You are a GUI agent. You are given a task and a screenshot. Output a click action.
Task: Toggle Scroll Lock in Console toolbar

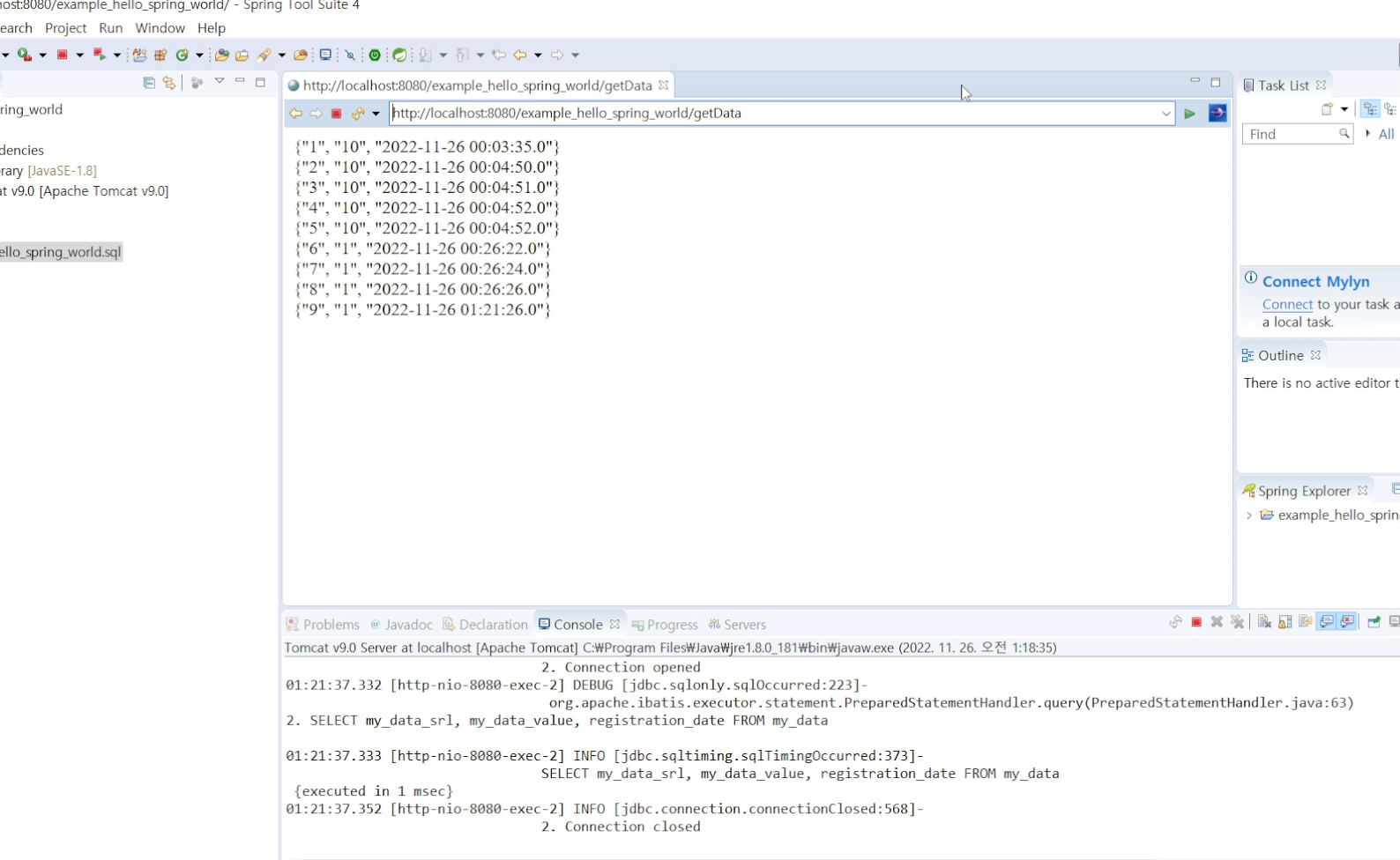(x=1285, y=622)
